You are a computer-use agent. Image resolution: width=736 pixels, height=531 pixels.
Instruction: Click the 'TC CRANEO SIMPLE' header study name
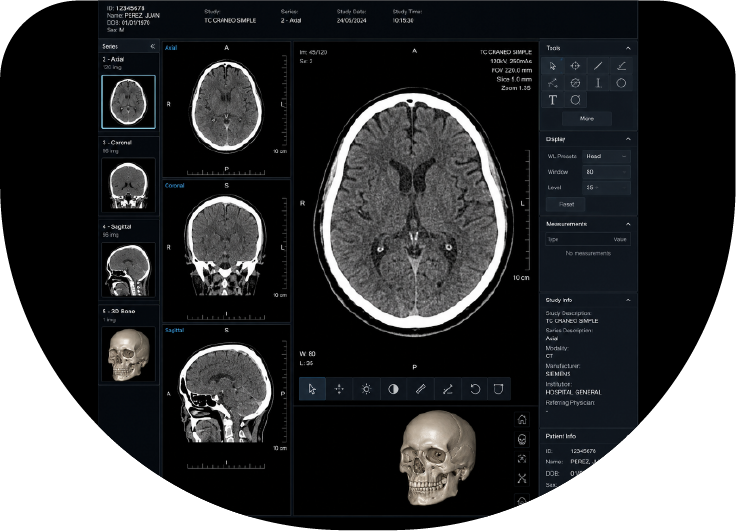point(230,21)
